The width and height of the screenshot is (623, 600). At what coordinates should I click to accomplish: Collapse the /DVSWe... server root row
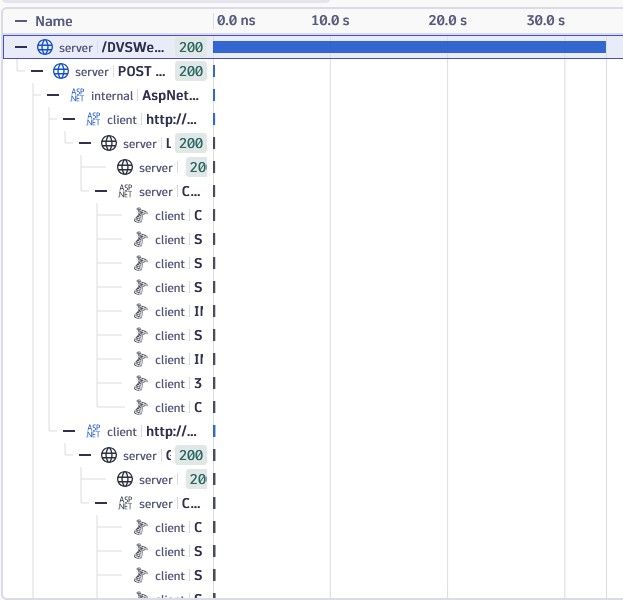(21, 47)
